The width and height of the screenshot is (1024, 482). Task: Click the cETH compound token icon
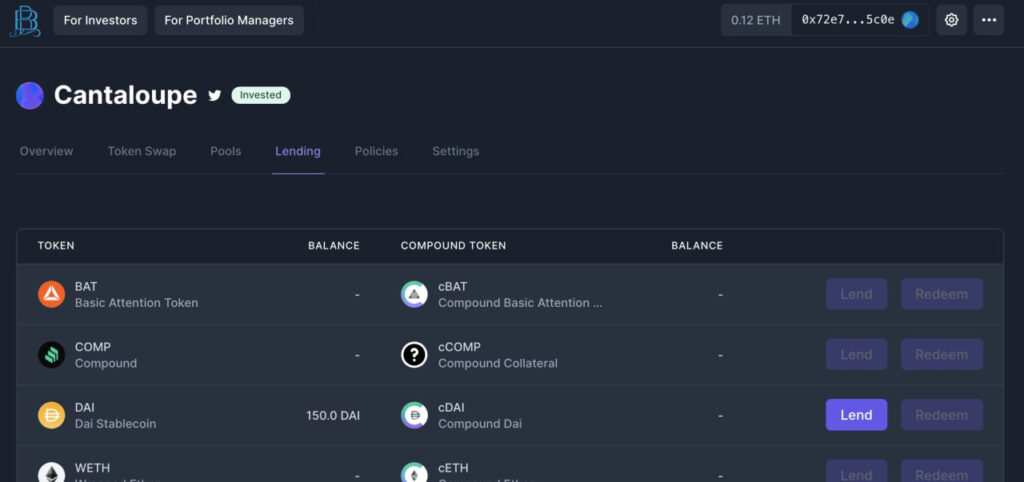coord(414,472)
